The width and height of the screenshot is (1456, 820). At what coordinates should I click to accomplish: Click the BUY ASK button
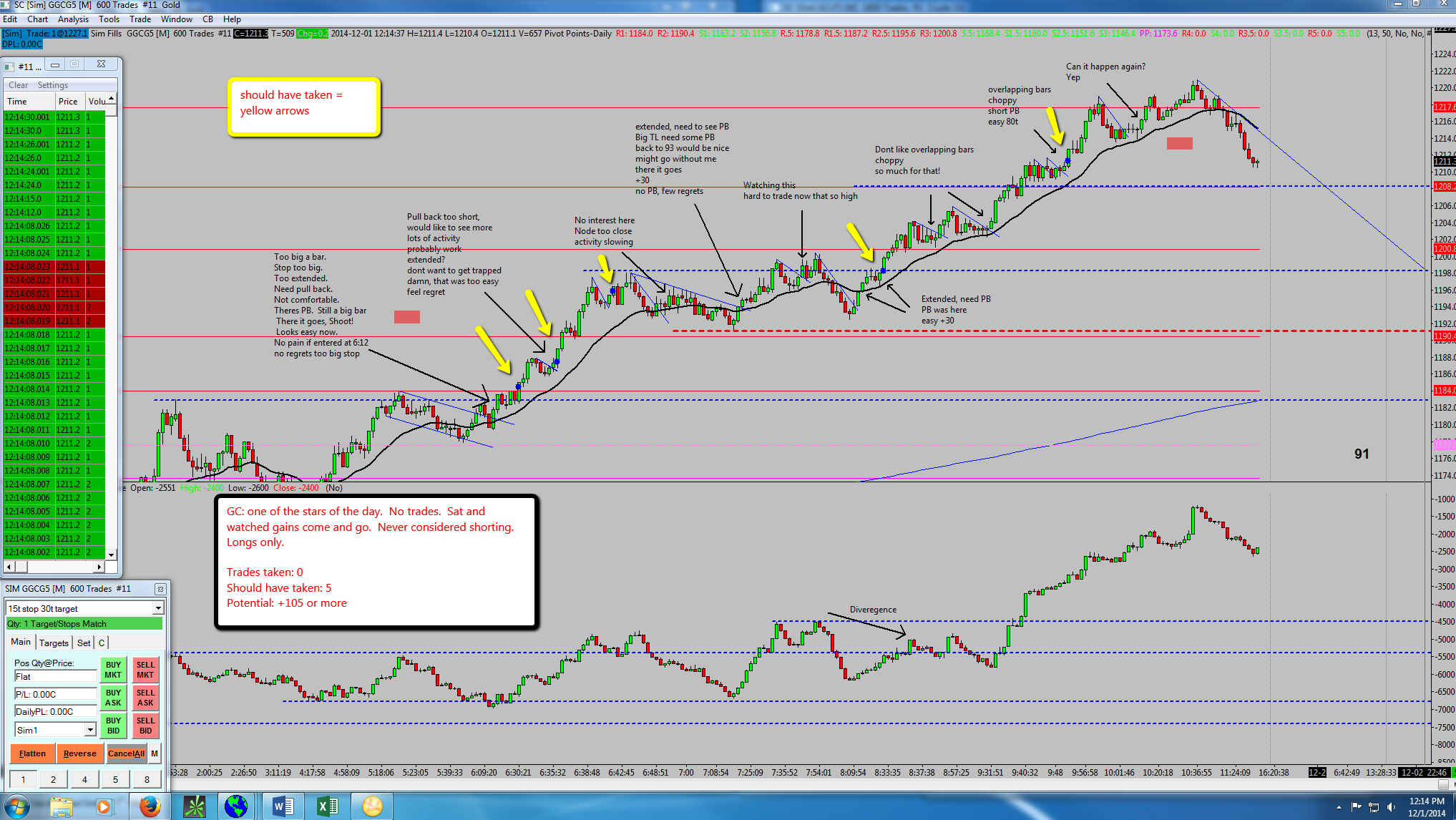[113, 698]
